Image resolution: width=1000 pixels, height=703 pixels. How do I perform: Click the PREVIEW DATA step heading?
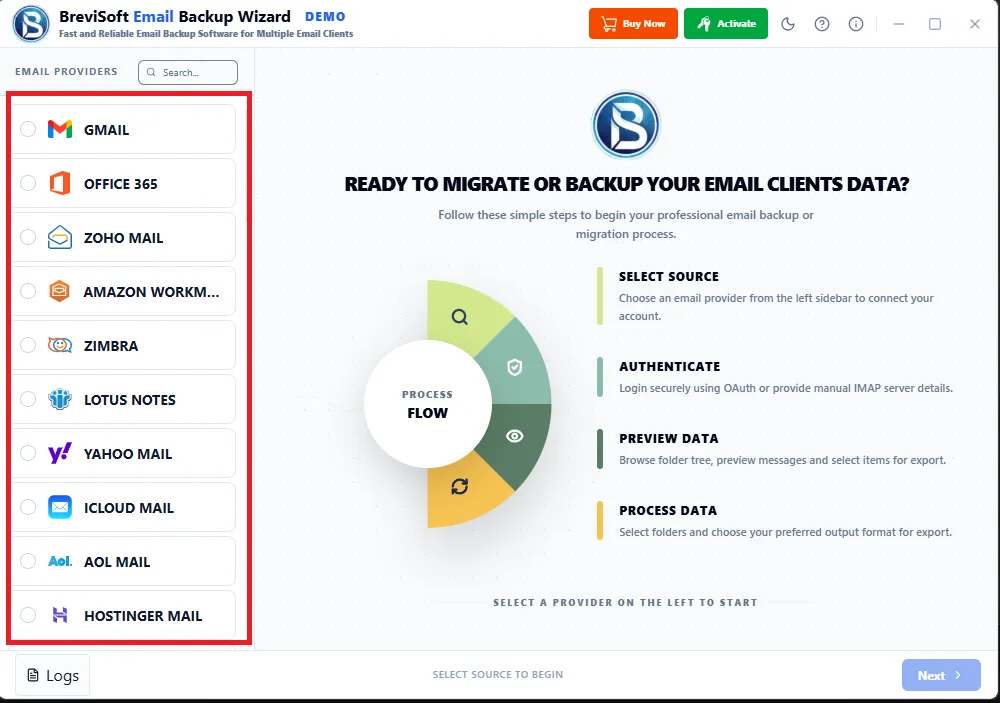(669, 438)
